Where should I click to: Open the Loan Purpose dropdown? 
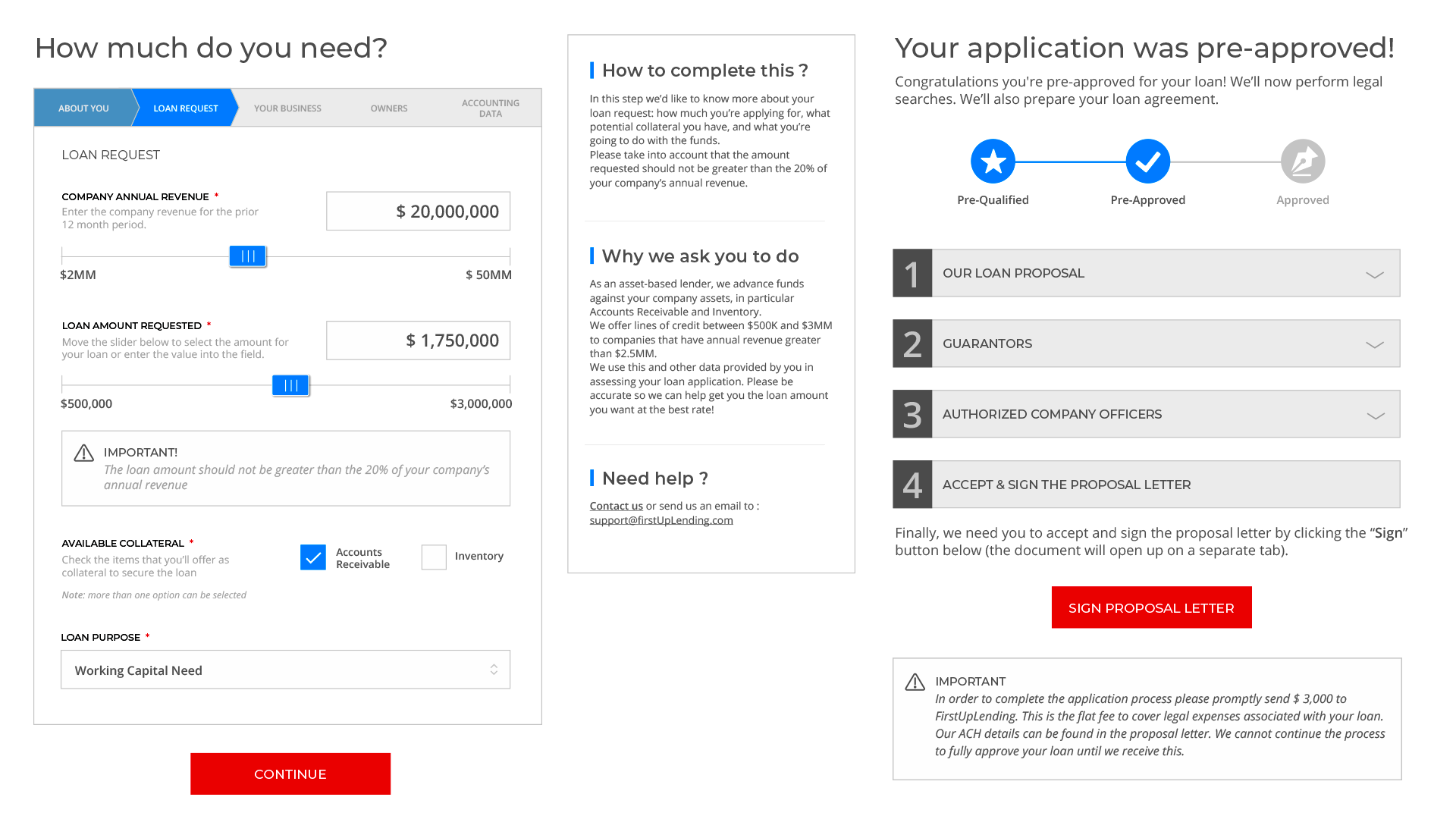click(x=285, y=670)
